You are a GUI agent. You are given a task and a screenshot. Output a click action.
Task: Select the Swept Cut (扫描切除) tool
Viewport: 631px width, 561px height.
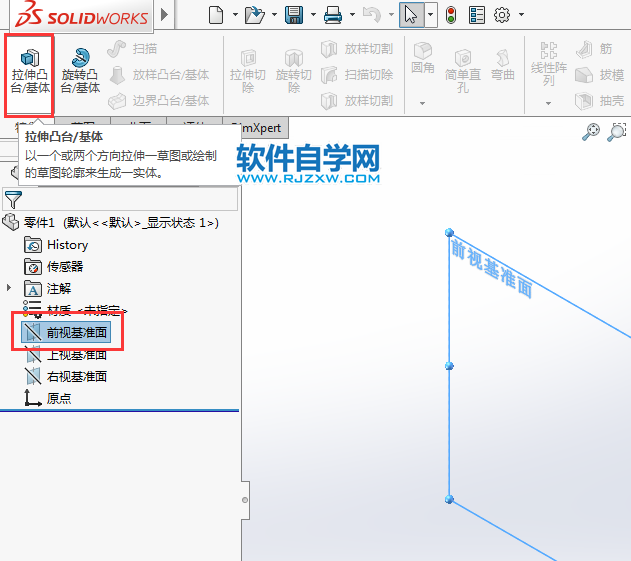357,75
